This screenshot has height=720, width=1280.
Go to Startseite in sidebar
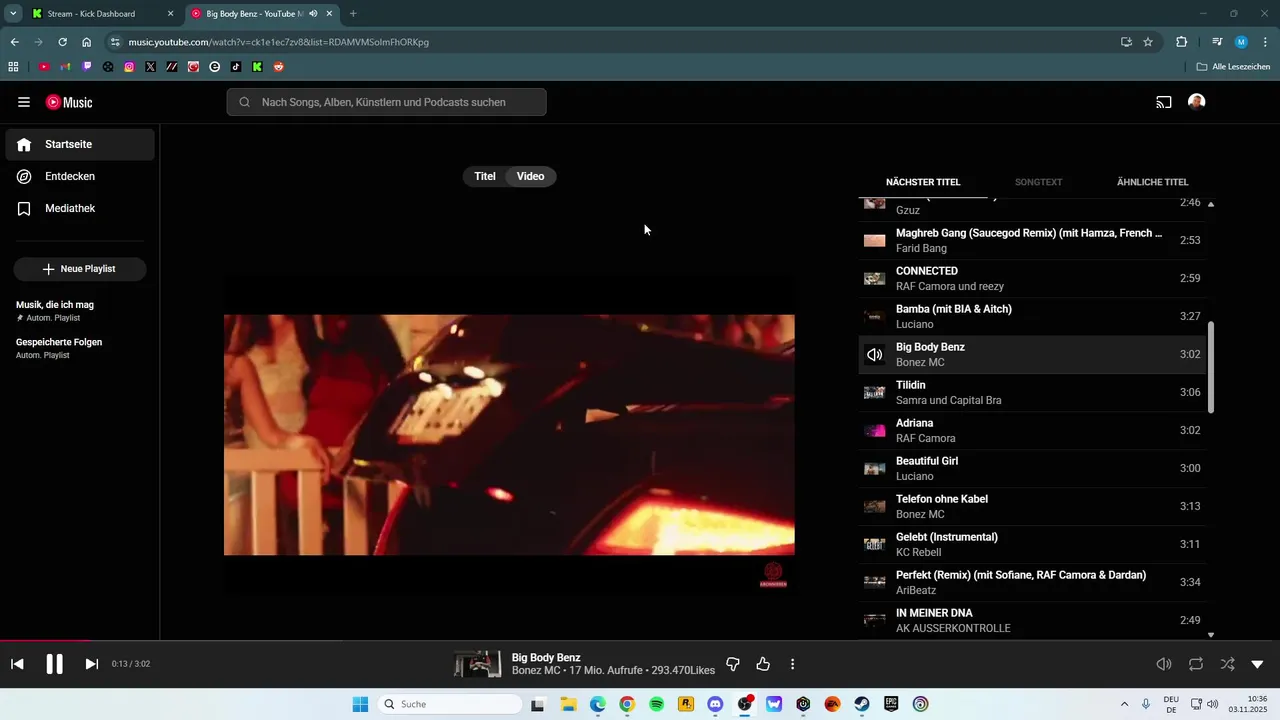click(x=80, y=144)
